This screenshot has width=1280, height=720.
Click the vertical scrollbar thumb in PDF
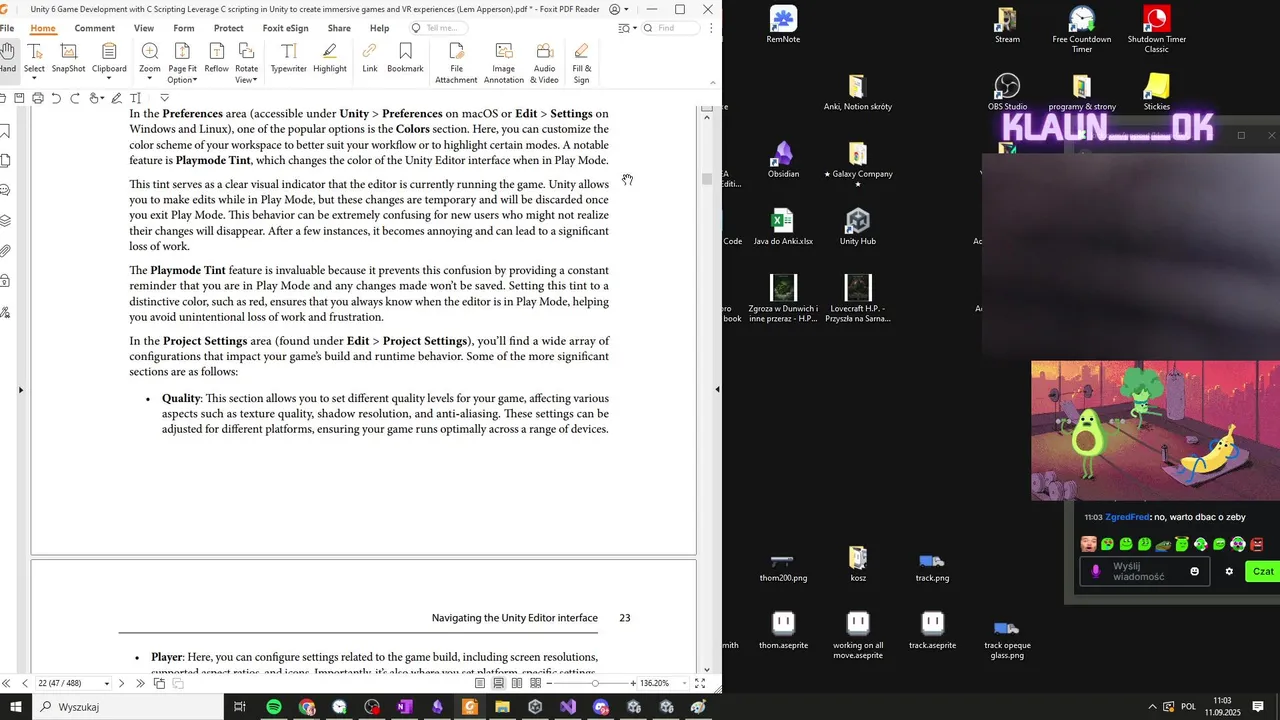tap(707, 179)
